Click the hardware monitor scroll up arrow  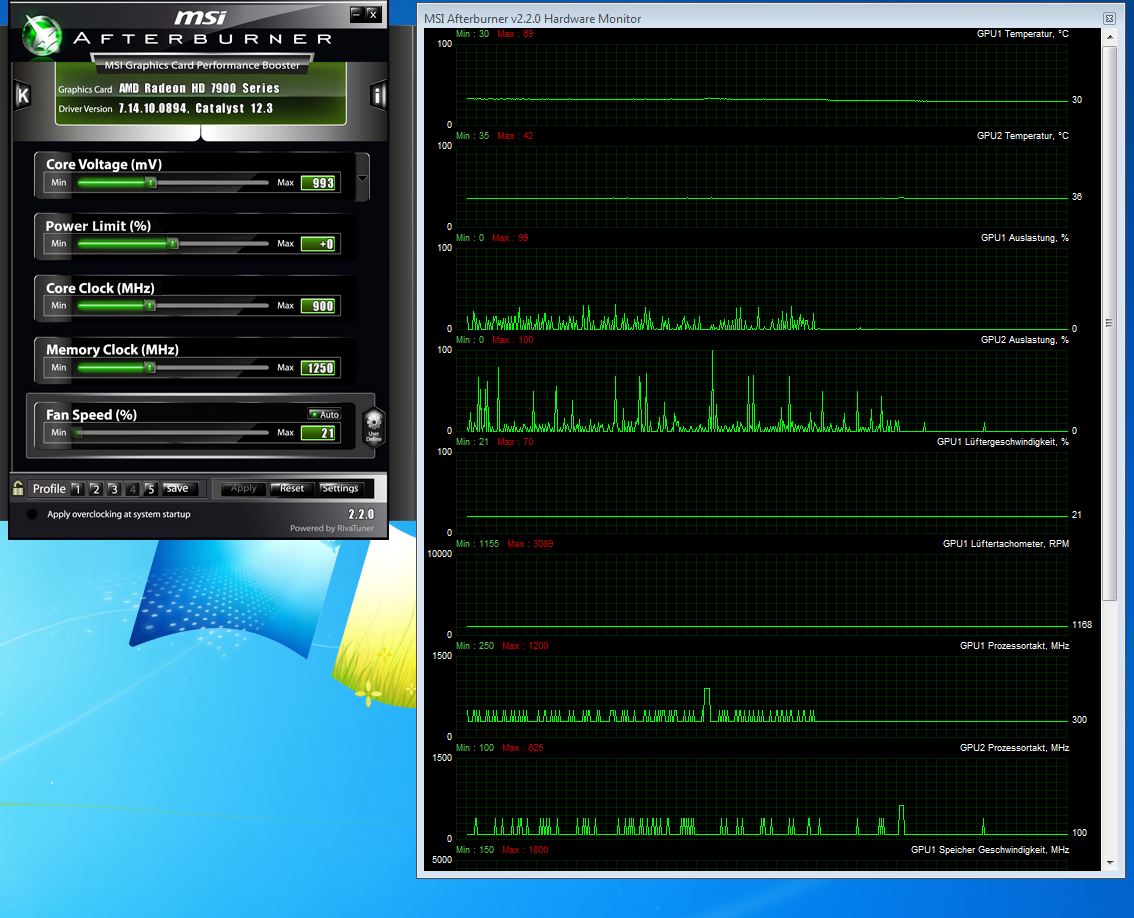click(x=1110, y=36)
